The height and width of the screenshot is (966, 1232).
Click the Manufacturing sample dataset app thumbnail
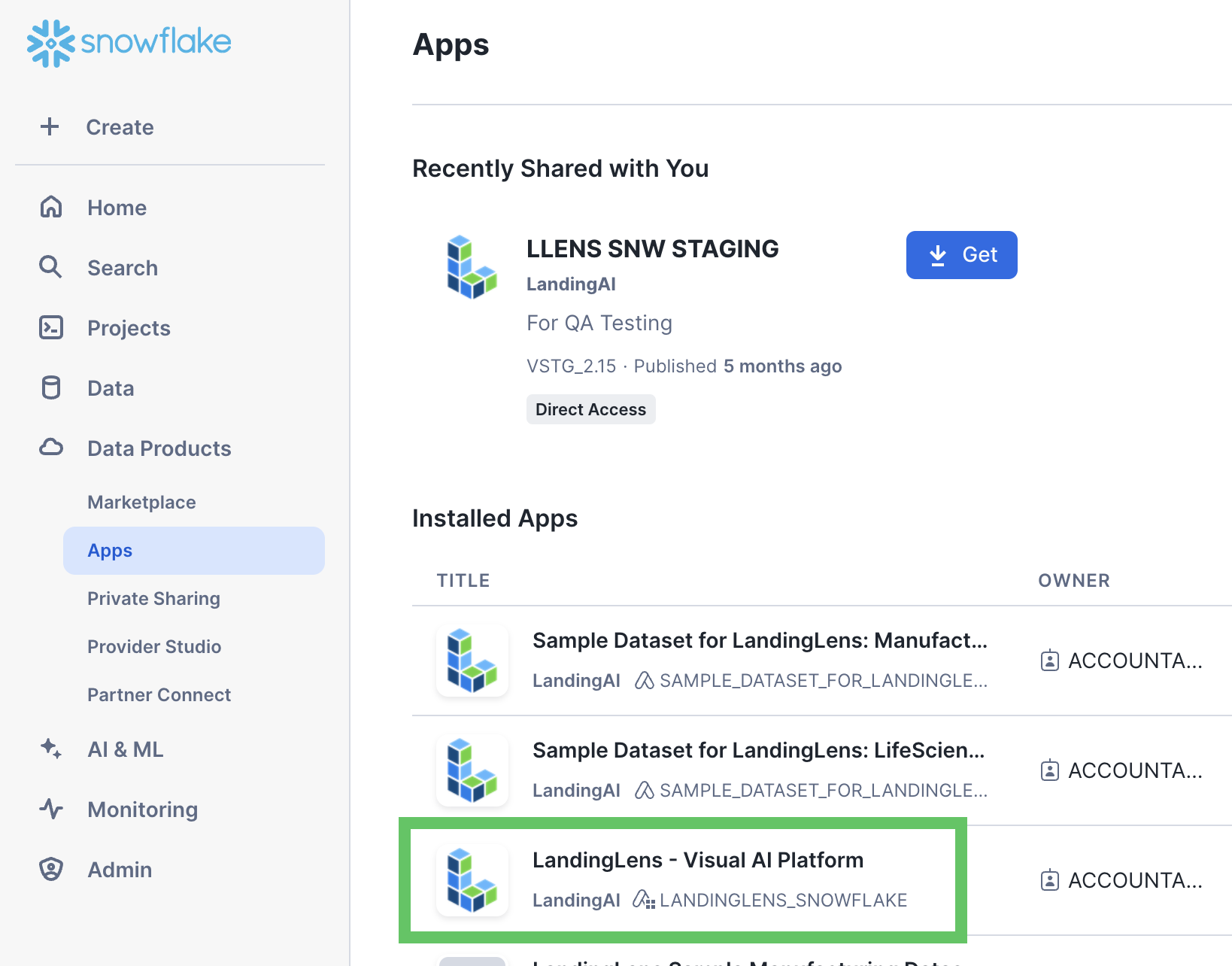pyautogui.click(x=472, y=661)
